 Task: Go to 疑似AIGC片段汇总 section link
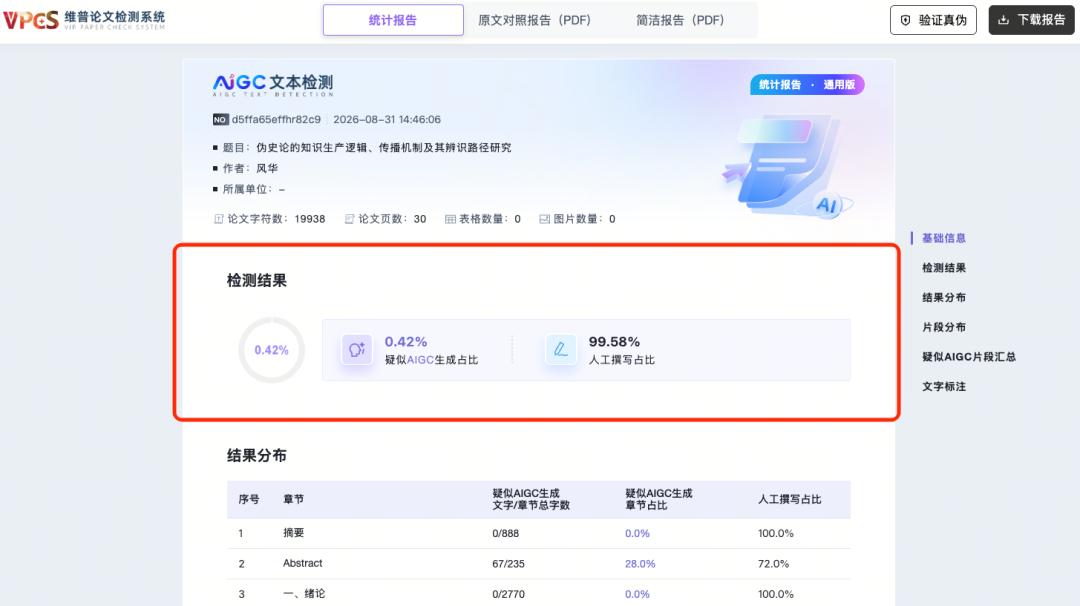[968, 357]
